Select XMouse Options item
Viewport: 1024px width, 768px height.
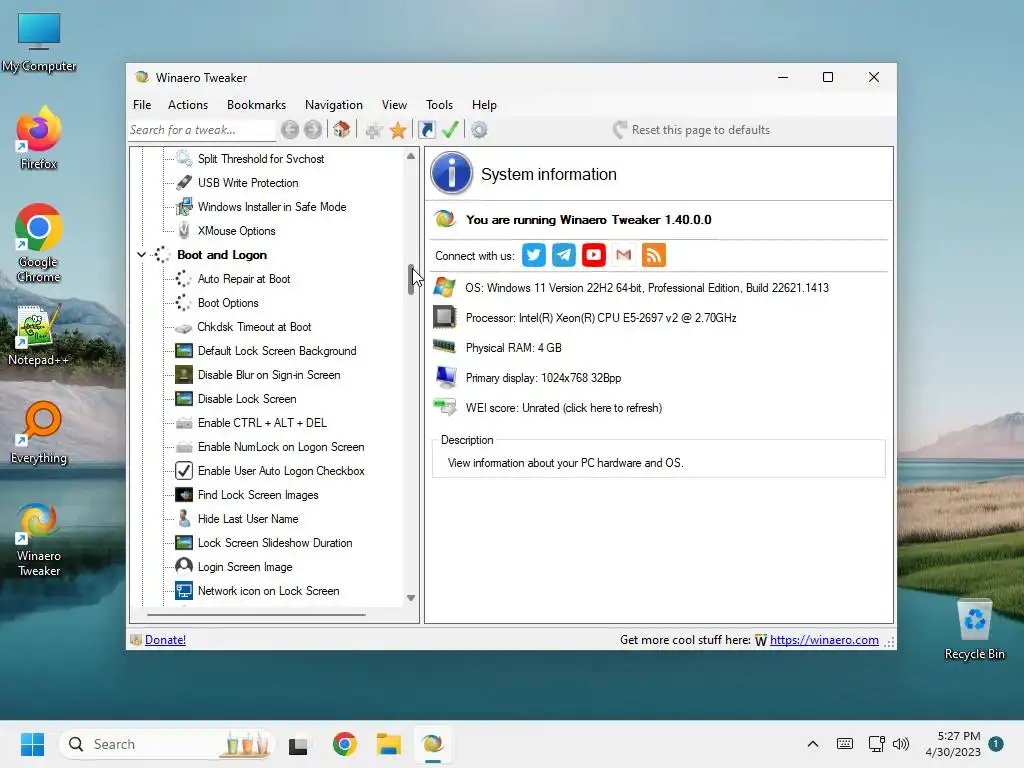click(236, 231)
